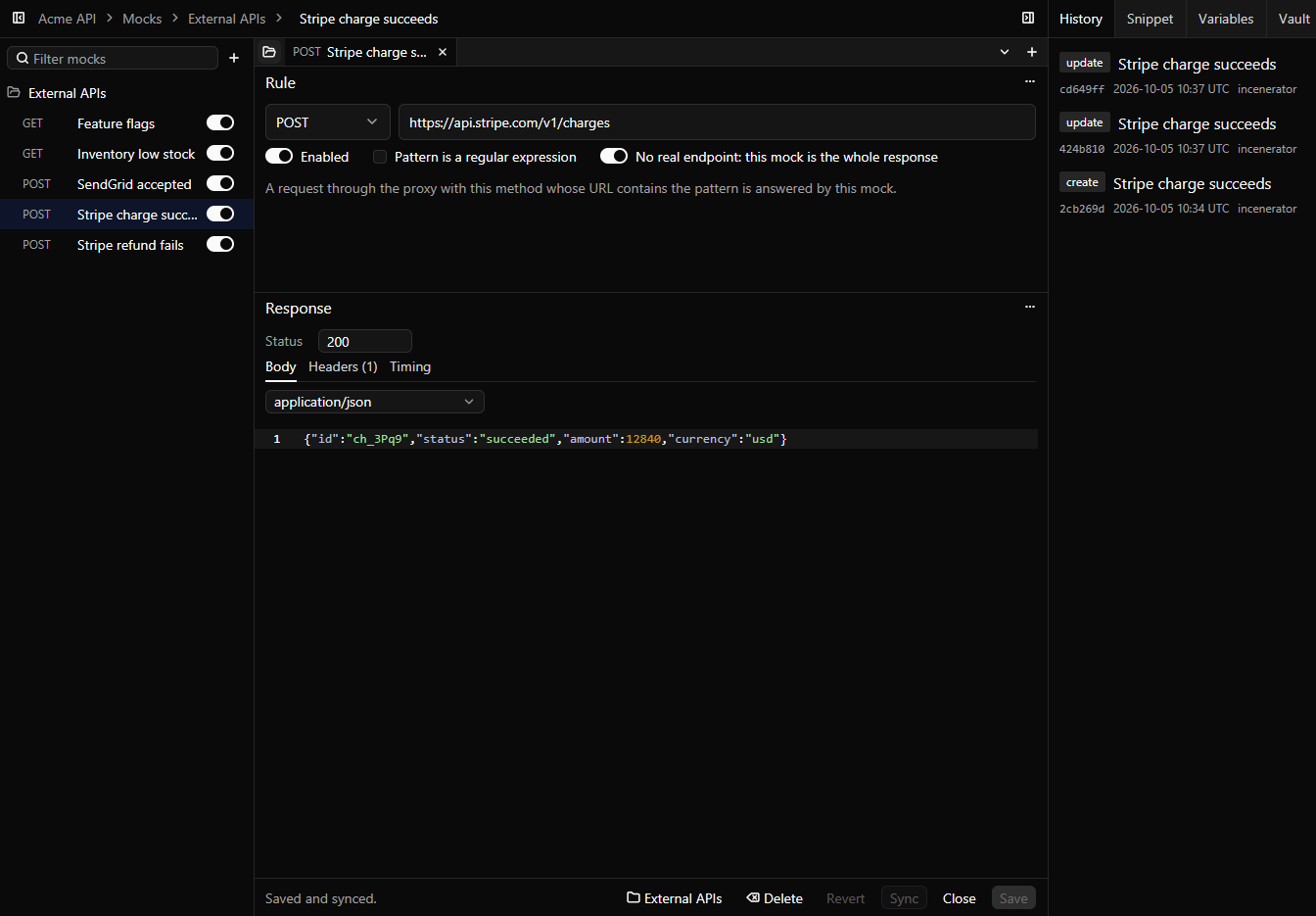Check Pattern is a regular expression
The width and height of the screenshot is (1316, 916).
point(380,157)
